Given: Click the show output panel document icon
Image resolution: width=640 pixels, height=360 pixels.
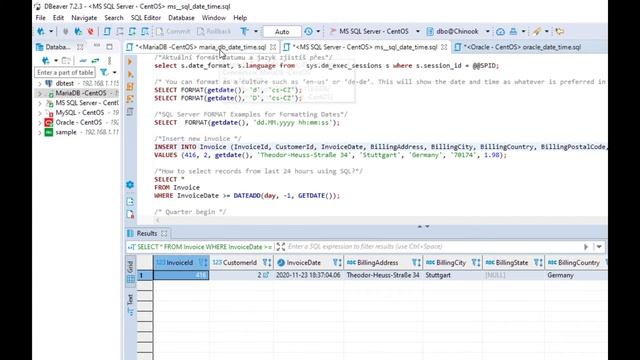Looking at the screenshot, I should (130, 202).
